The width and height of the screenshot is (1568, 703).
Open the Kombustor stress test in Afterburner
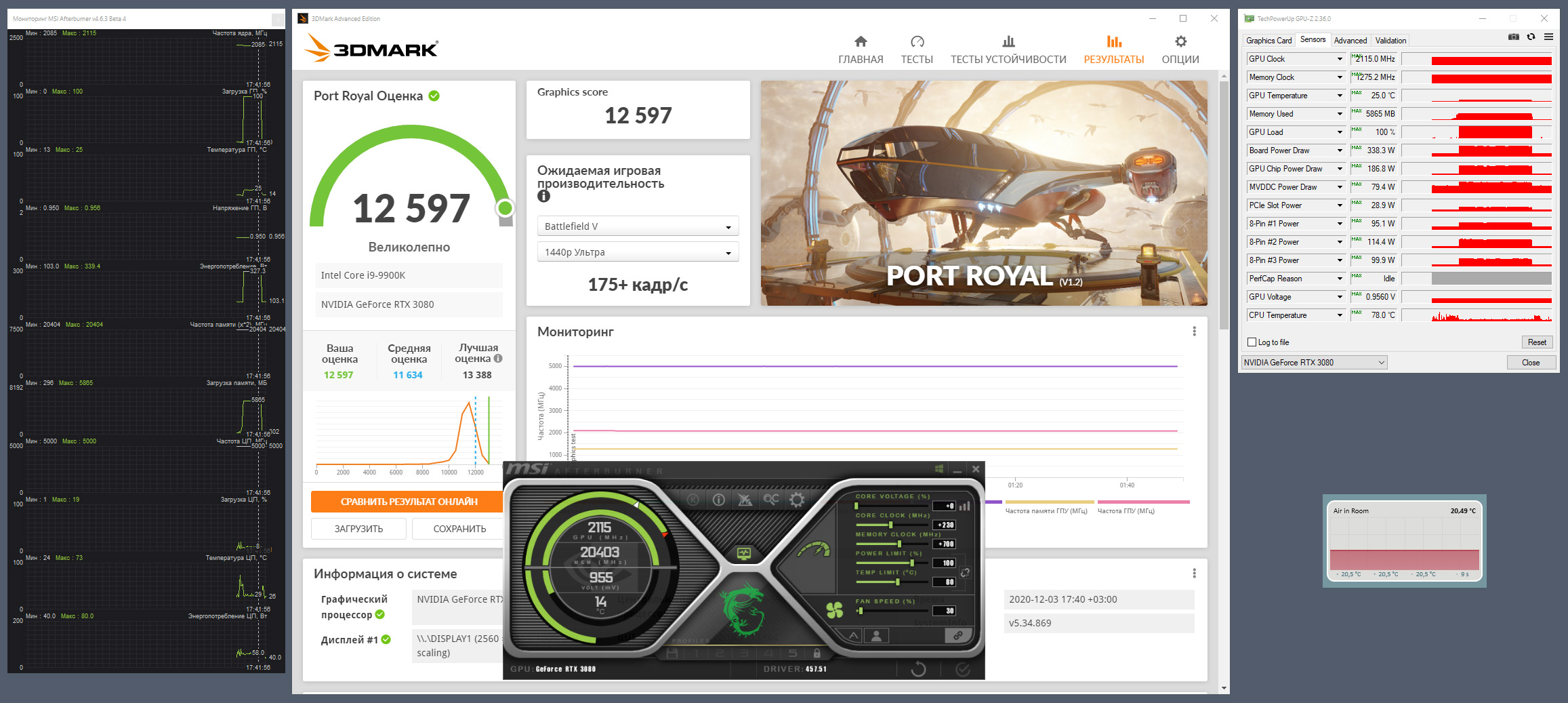[x=693, y=500]
